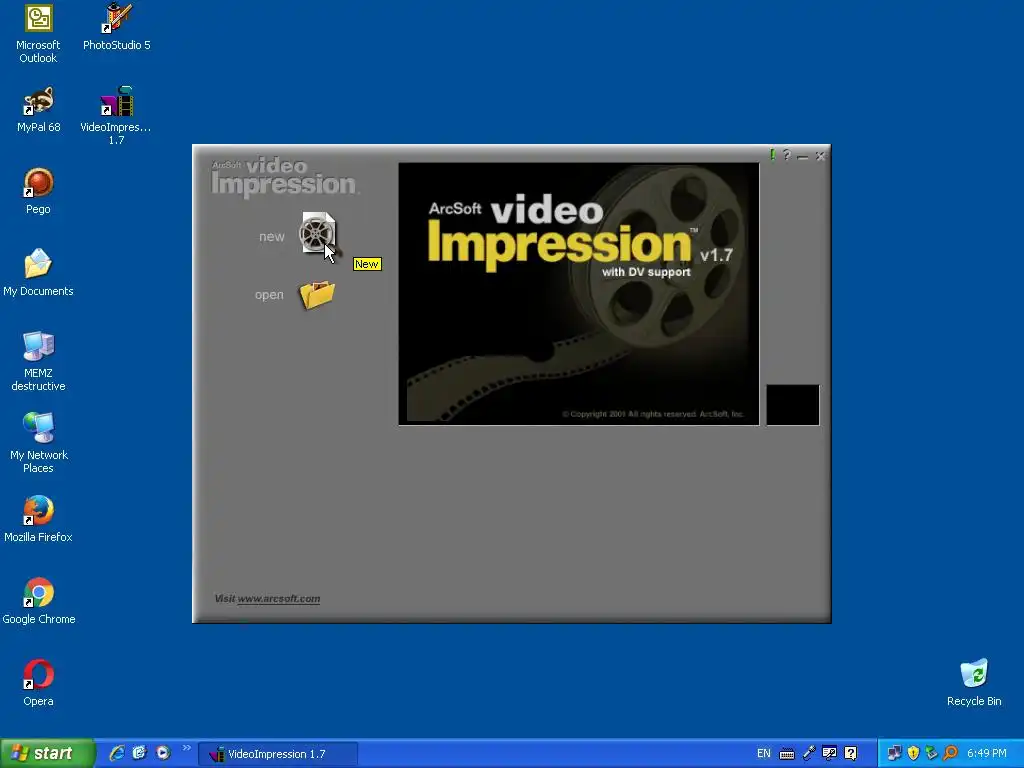Select the Pego desktop icon

(38, 191)
